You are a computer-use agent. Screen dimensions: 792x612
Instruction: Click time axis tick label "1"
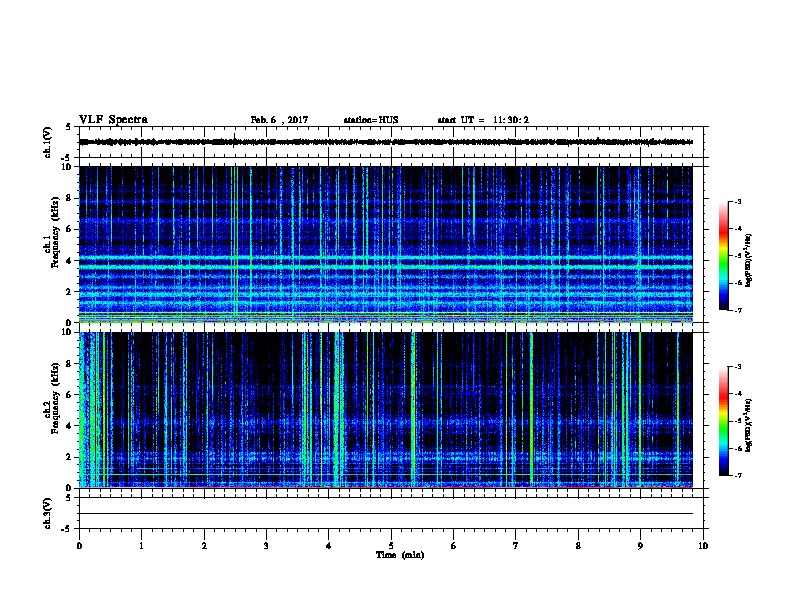pyautogui.click(x=141, y=545)
